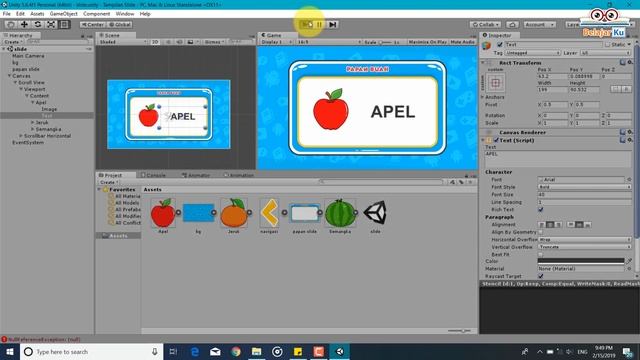Click the Play button
The width and height of the screenshot is (640, 360).
(x=307, y=24)
